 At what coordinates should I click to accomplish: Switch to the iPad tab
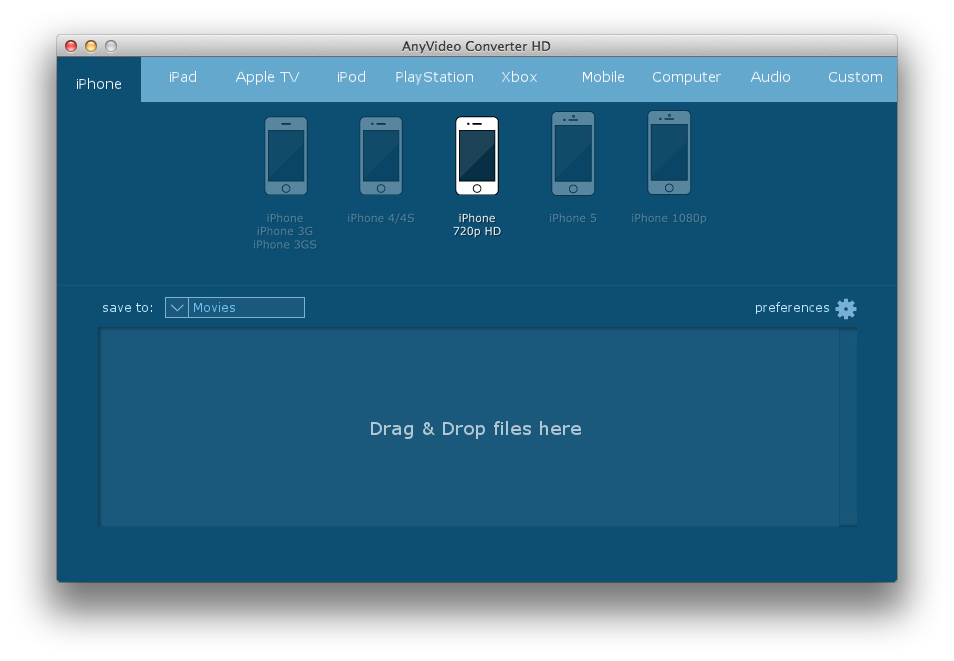(183, 77)
